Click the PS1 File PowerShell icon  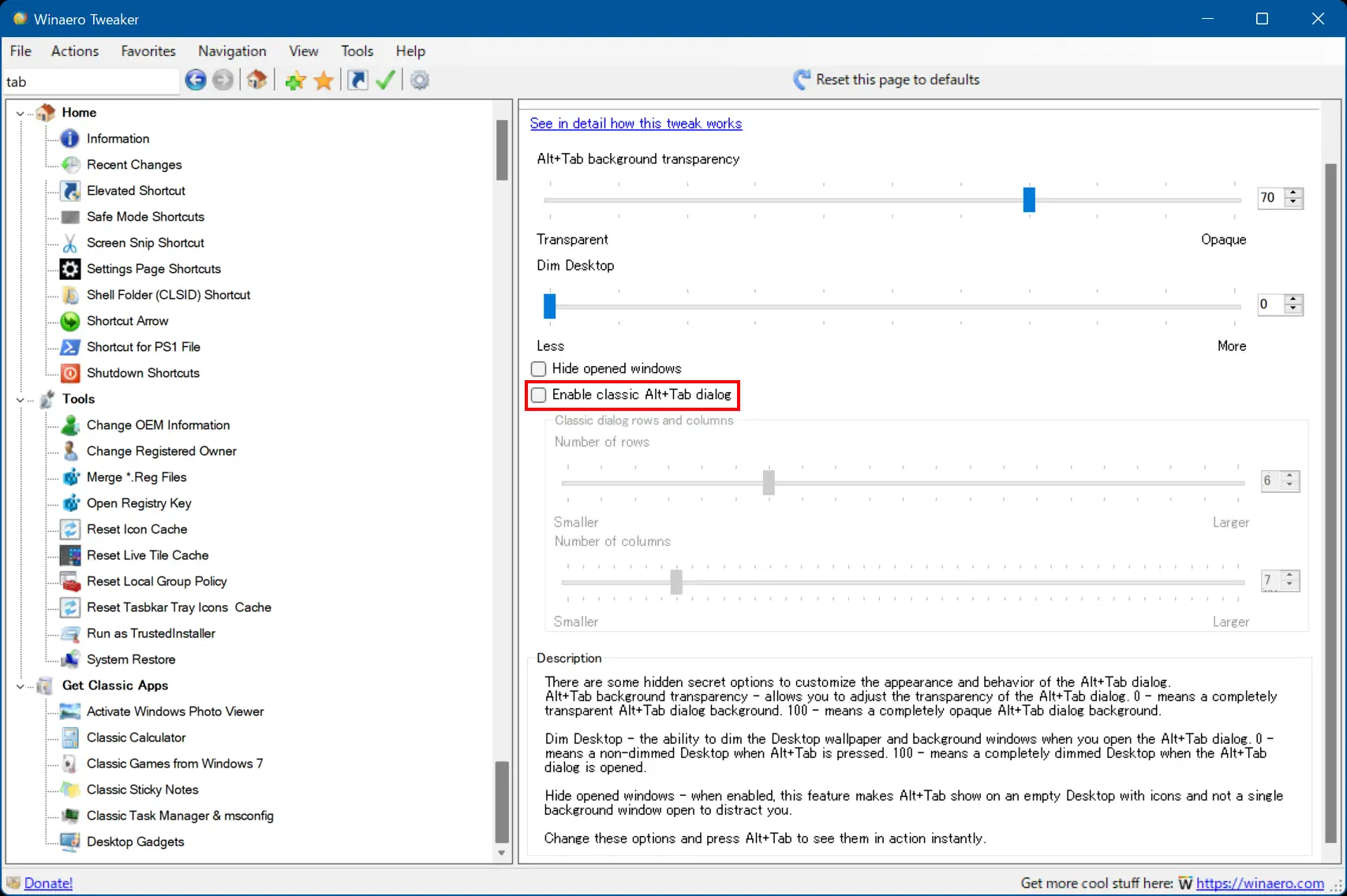[70, 347]
